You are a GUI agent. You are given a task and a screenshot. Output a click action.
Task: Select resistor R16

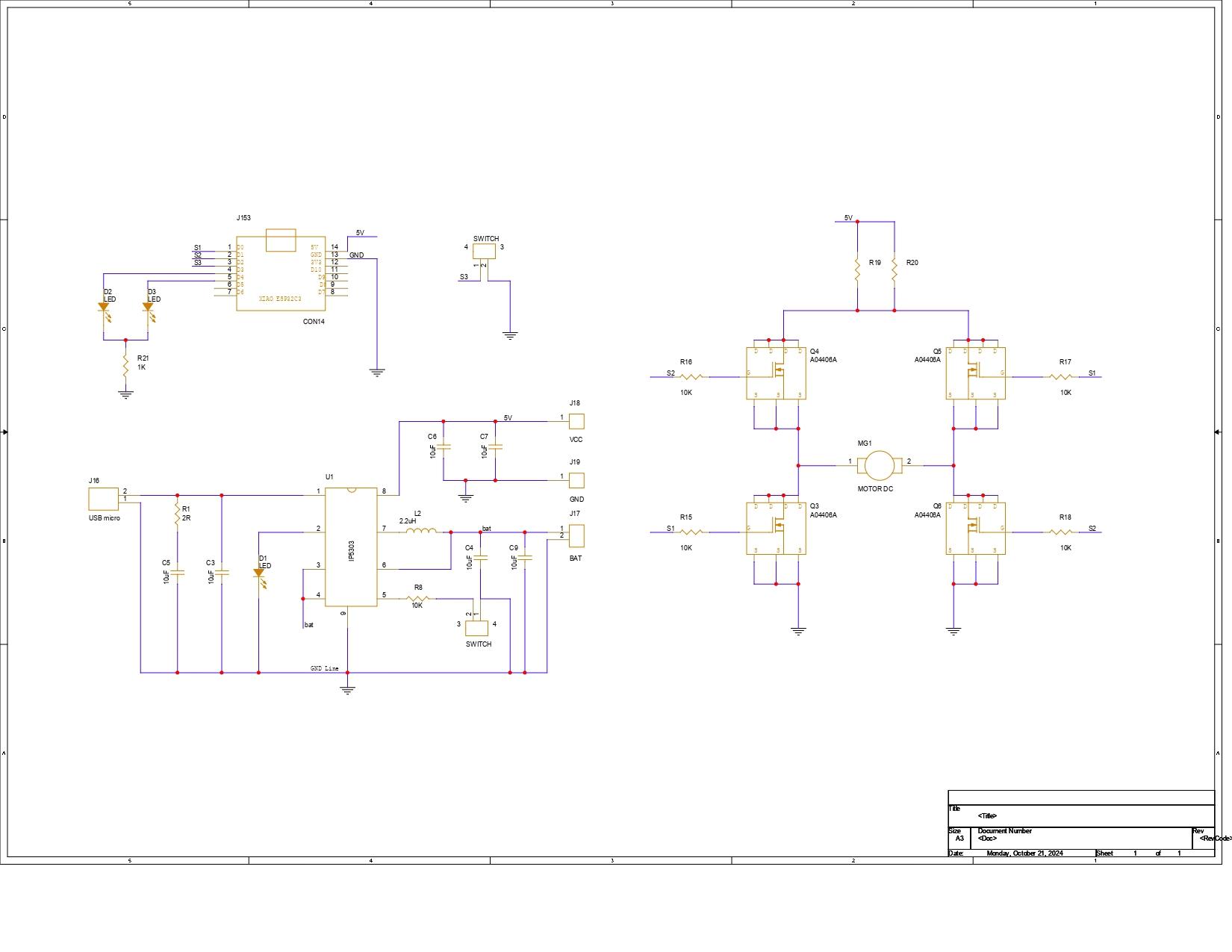[691, 377]
